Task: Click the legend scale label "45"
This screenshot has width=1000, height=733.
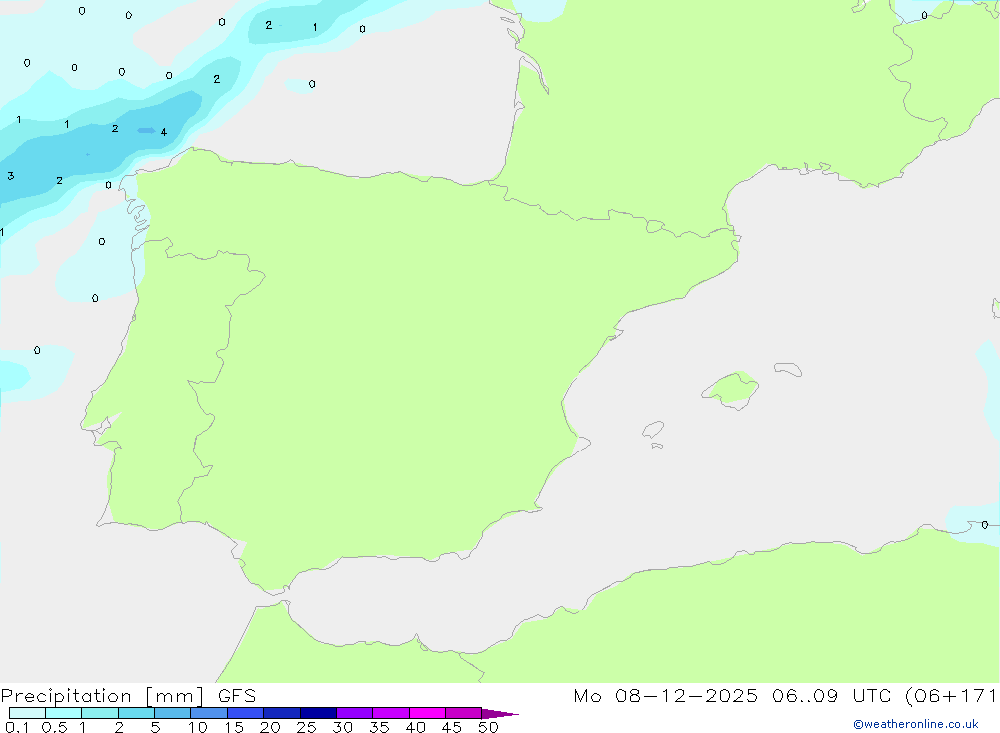Action: point(452,727)
